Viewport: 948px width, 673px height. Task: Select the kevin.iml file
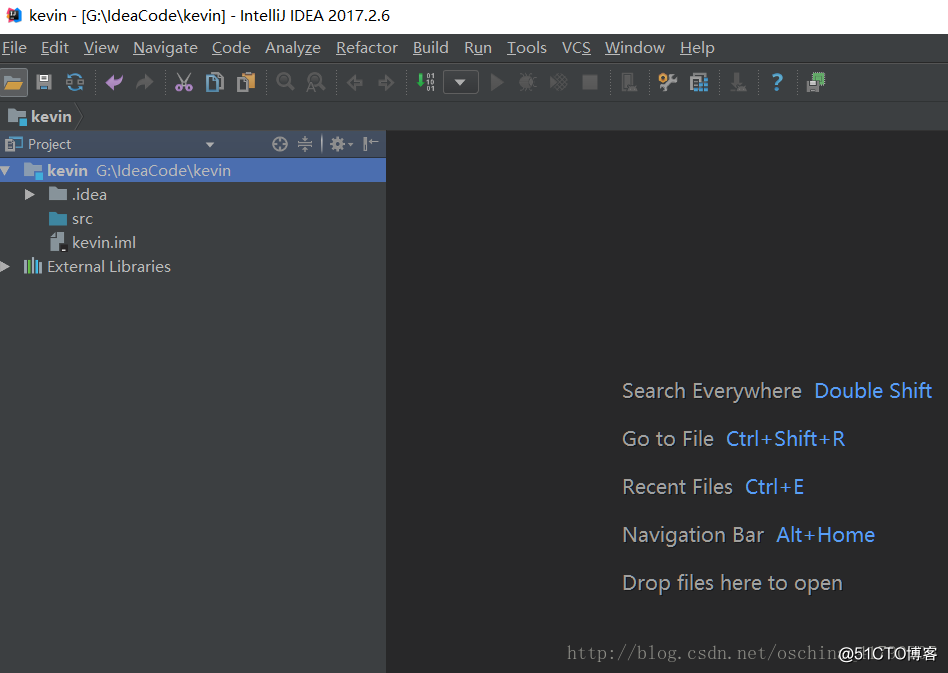pyautogui.click(x=103, y=243)
